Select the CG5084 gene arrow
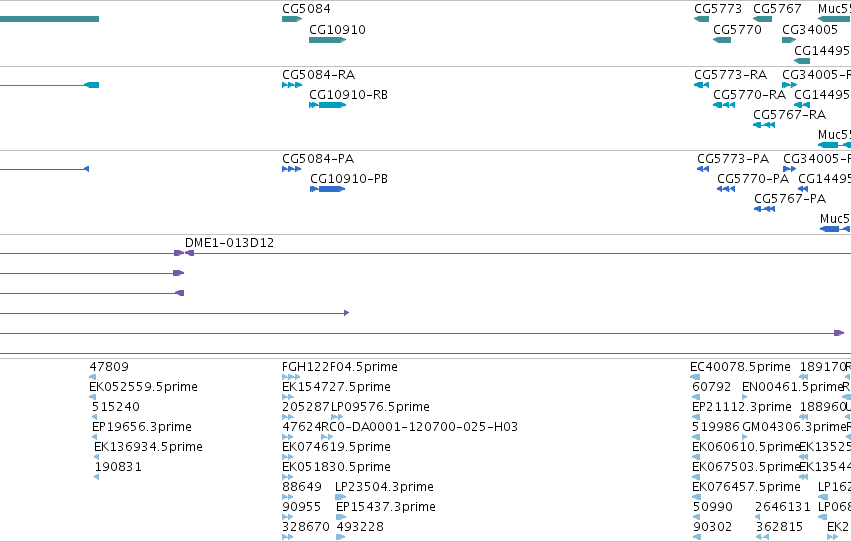The width and height of the screenshot is (851, 542). tap(292, 19)
